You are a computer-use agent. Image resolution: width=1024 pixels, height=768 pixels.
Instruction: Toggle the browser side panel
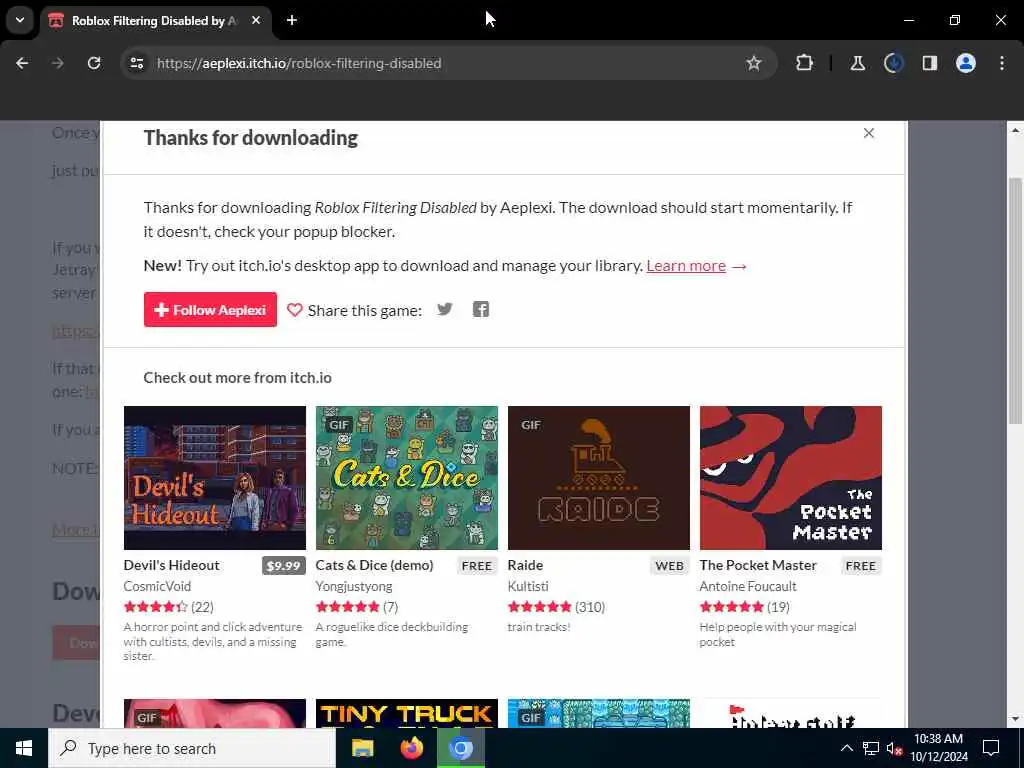[x=930, y=63]
